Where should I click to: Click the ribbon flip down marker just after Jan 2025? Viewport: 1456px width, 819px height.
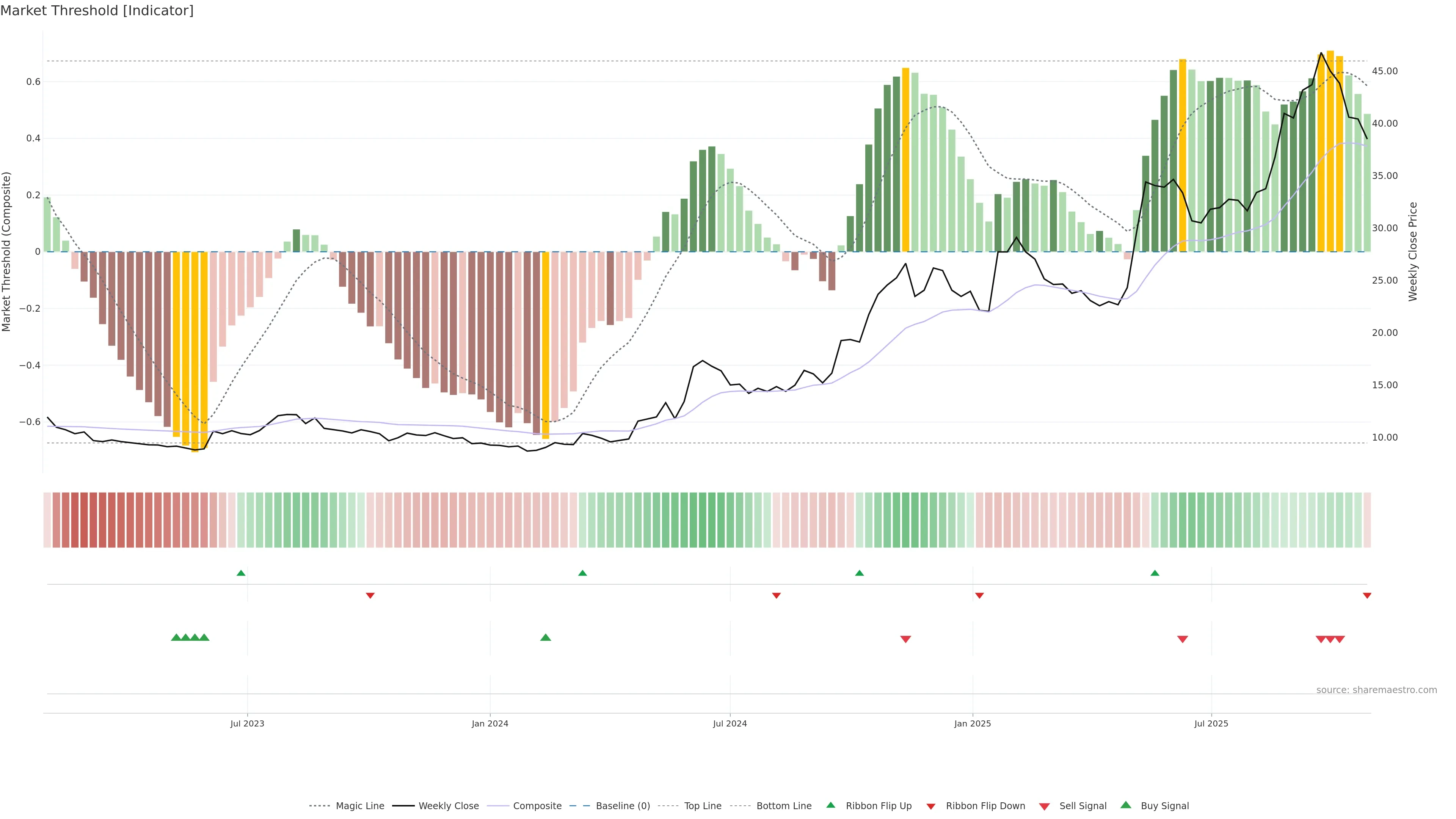(x=979, y=596)
